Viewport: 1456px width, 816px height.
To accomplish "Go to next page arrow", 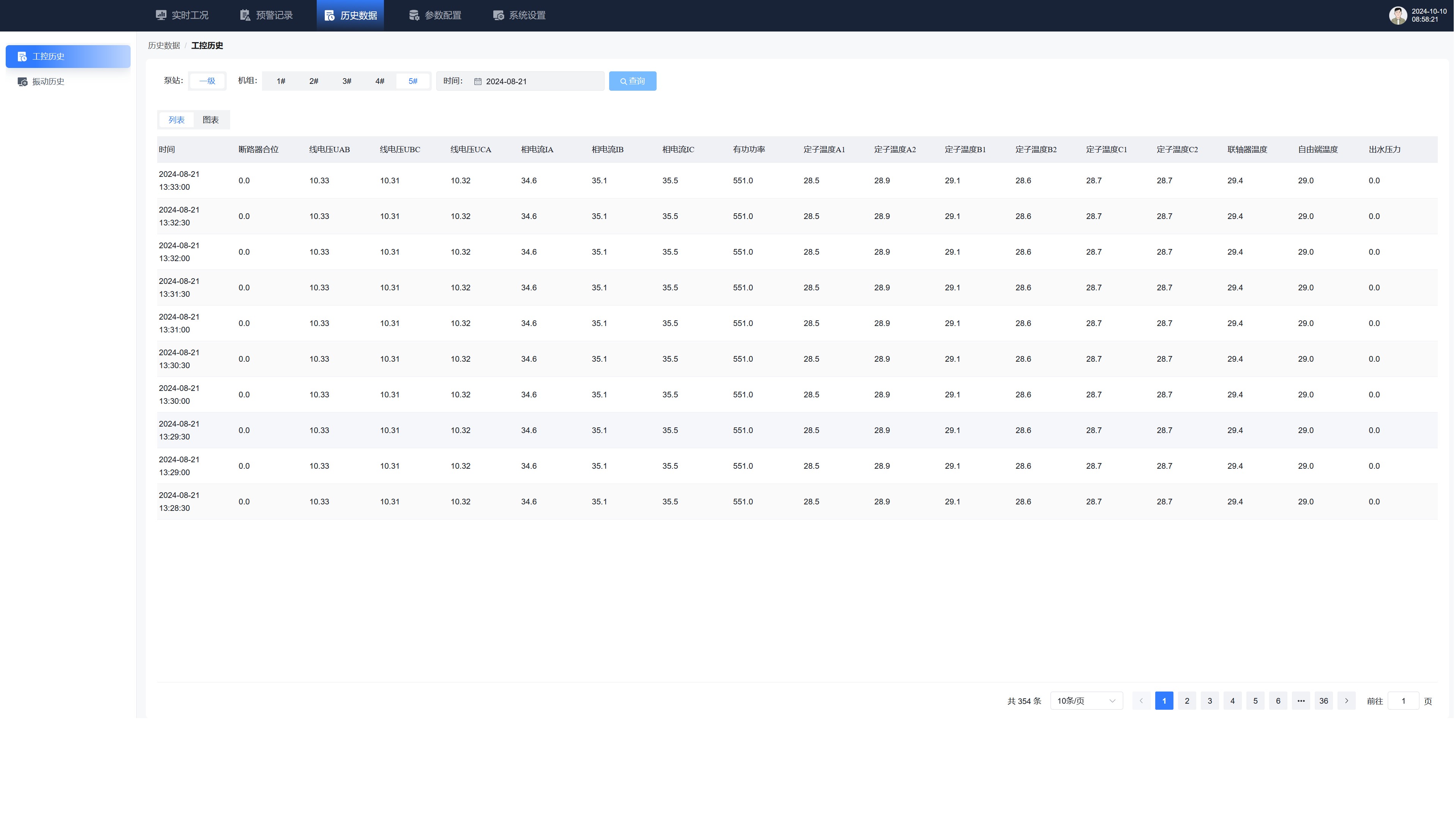I will (x=1346, y=701).
